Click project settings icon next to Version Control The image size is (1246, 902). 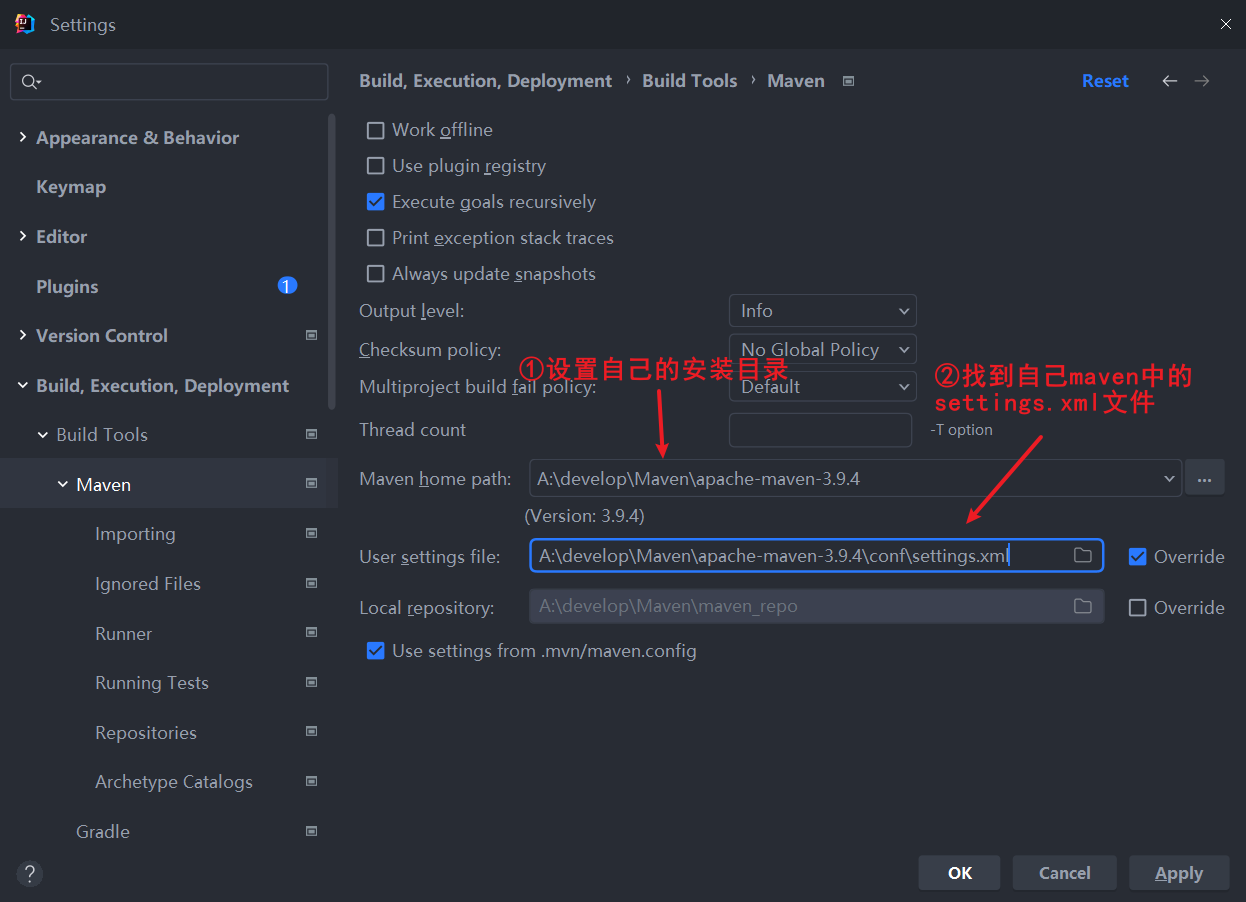click(311, 336)
